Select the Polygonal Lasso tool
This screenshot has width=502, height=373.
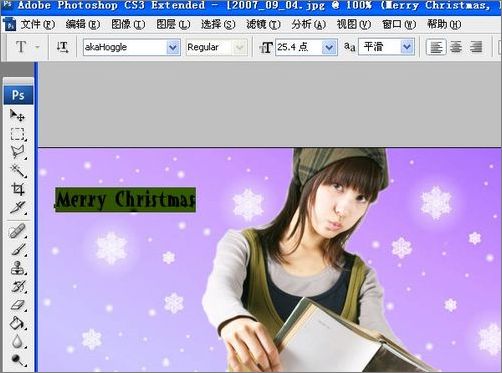17,152
